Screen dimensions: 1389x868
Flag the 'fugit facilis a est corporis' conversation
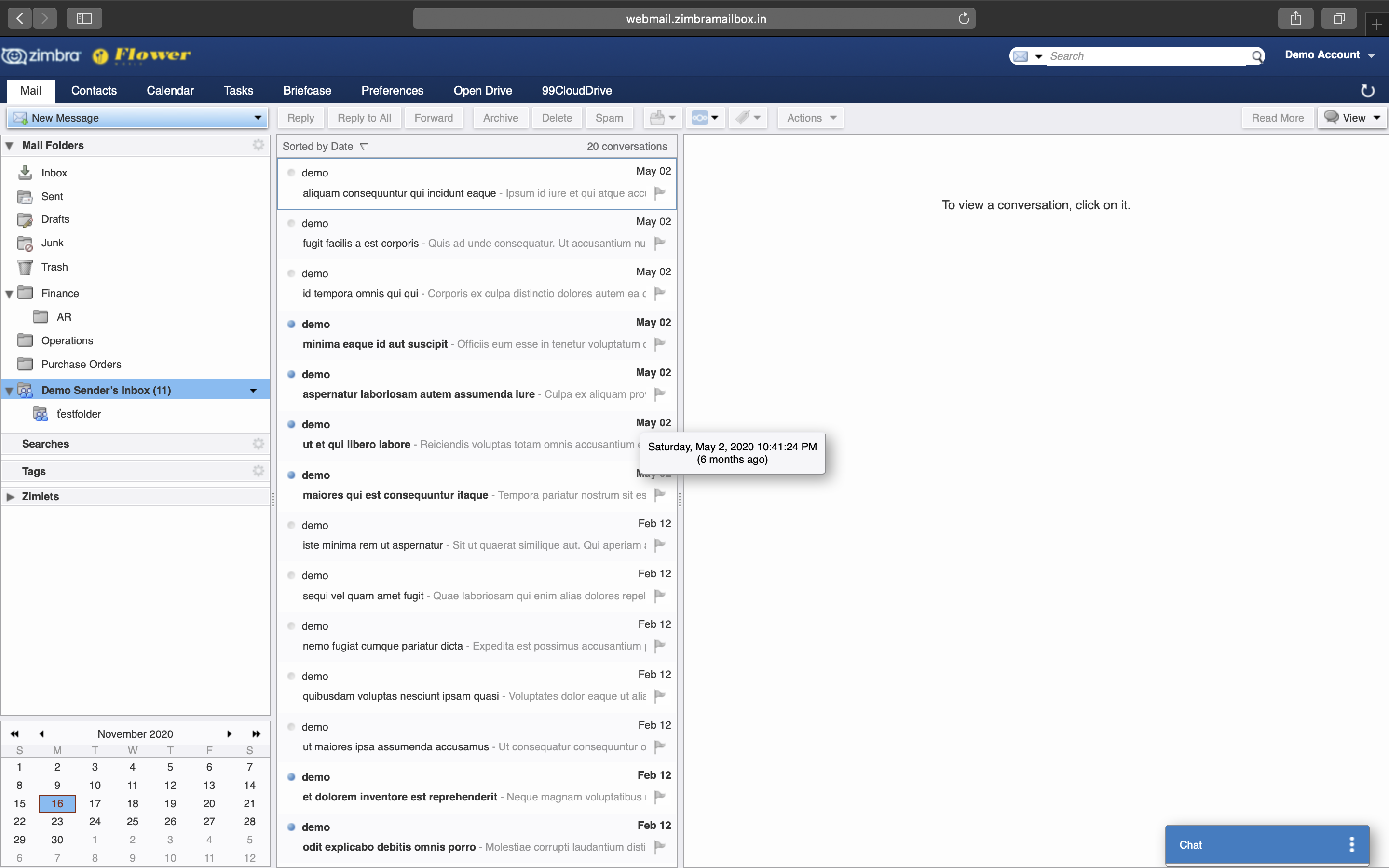(x=659, y=243)
